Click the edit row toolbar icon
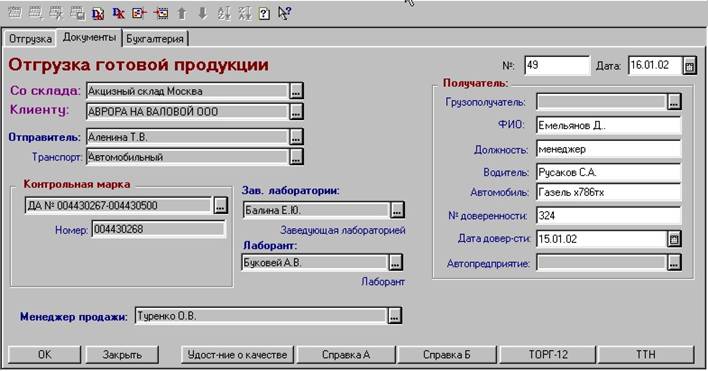708x371 pixels. (x=56, y=13)
